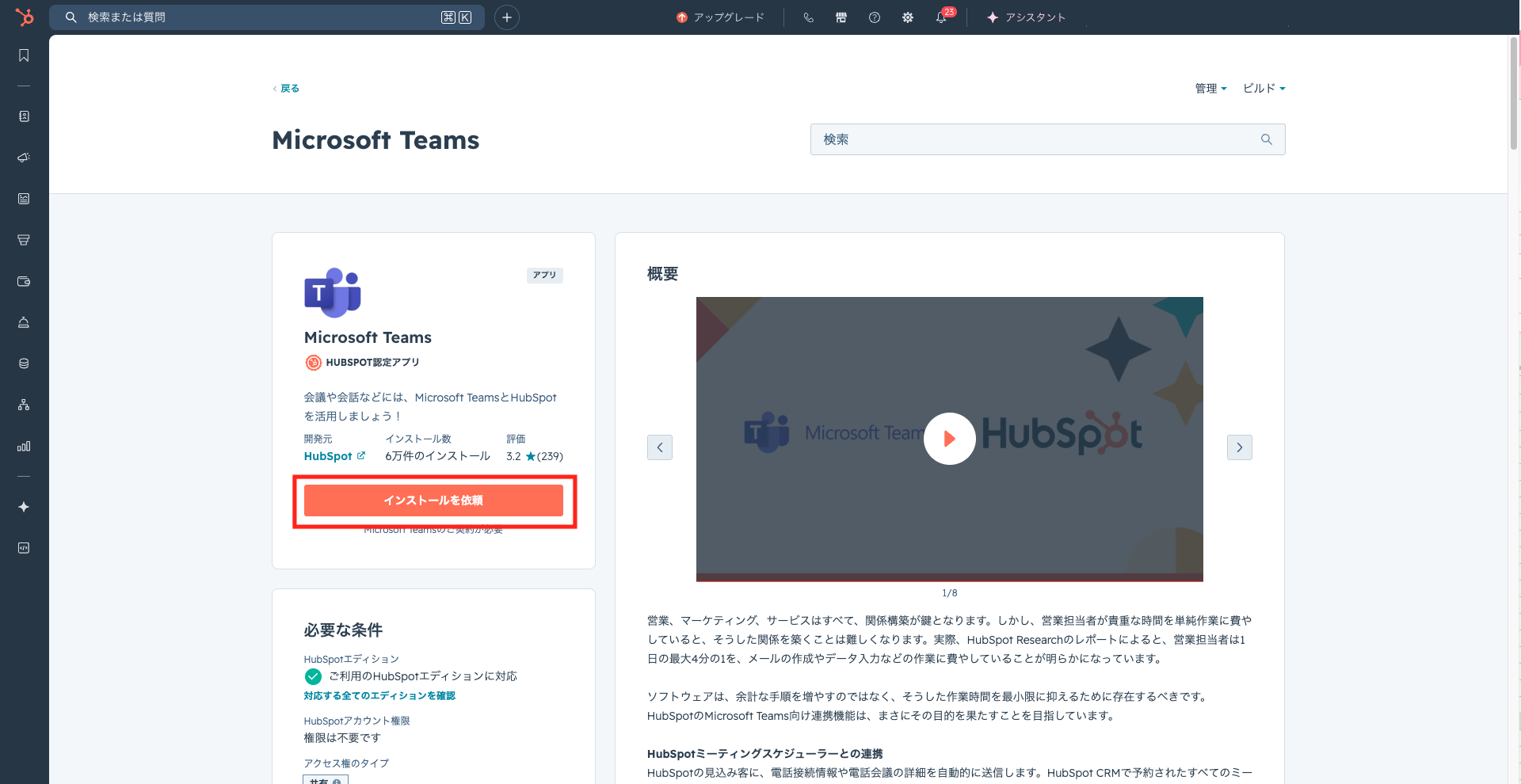The height and width of the screenshot is (784, 1521).
Task: Open the Marketplace storefront icon
Action: [x=841, y=17]
